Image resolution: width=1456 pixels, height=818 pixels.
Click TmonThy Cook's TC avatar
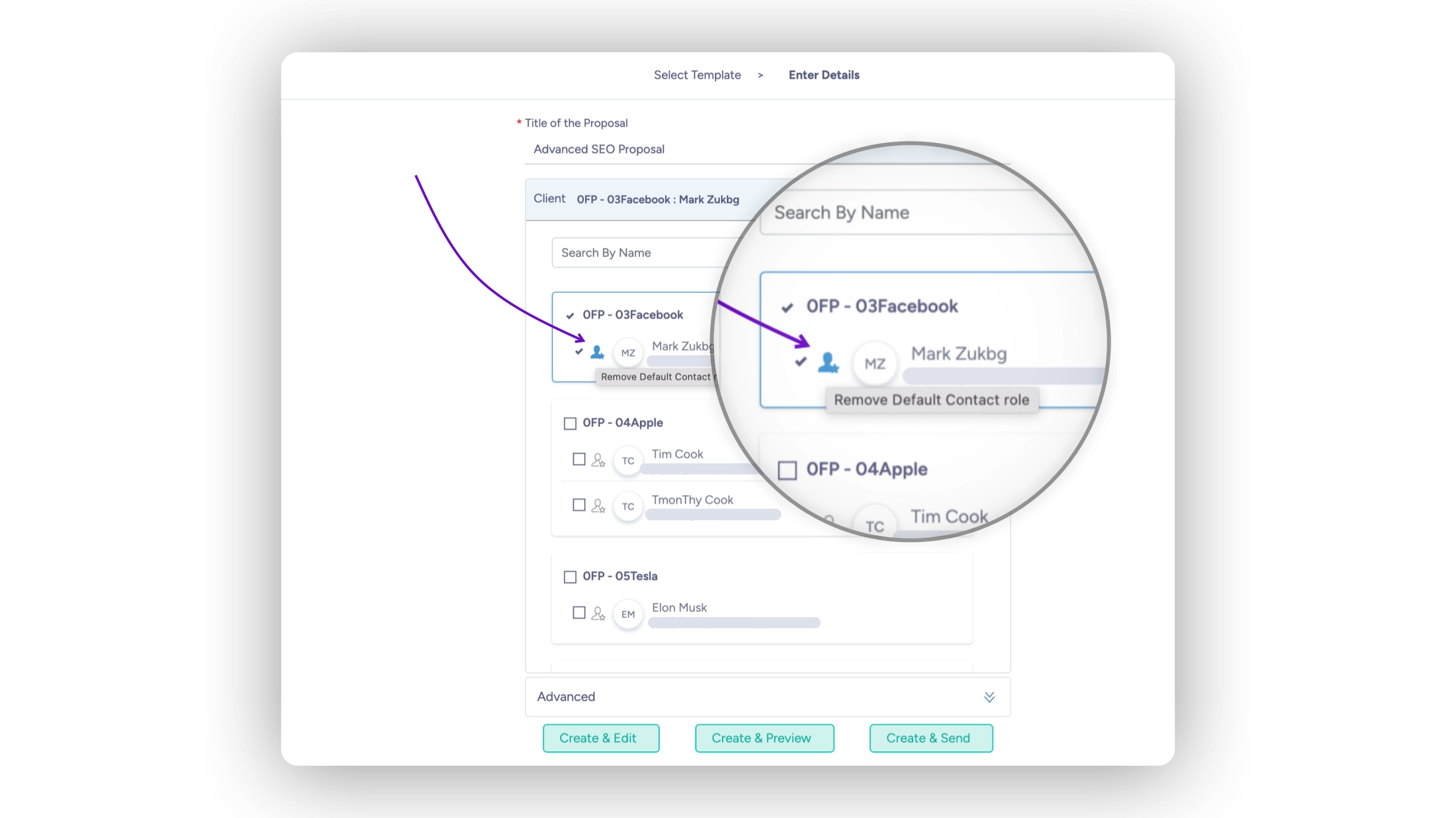tap(628, 506)
